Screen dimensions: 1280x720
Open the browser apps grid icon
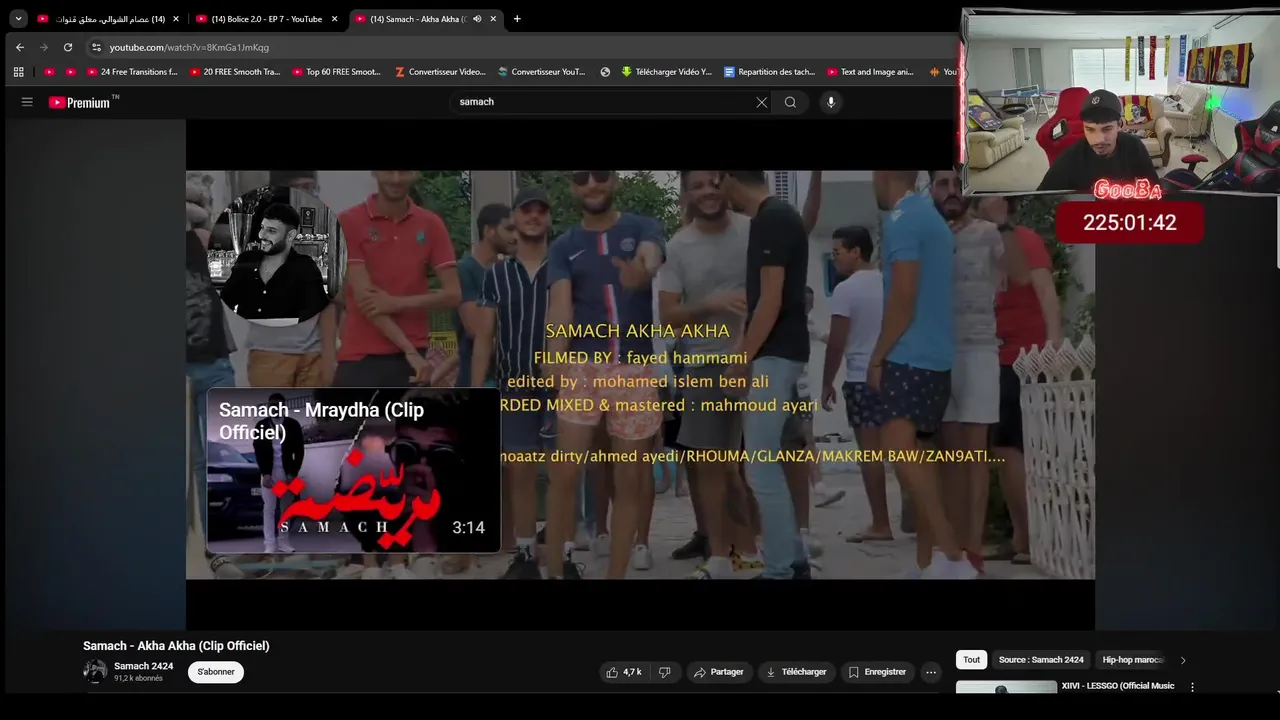pyautogui.click(x=18, y=72)
